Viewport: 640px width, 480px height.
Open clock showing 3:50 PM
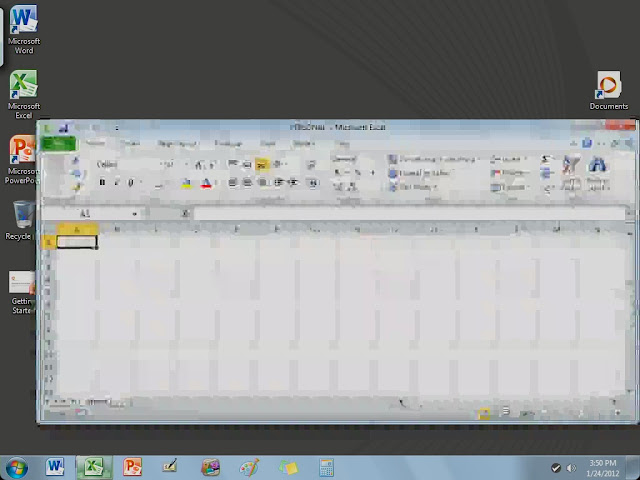tap(603, 468)
